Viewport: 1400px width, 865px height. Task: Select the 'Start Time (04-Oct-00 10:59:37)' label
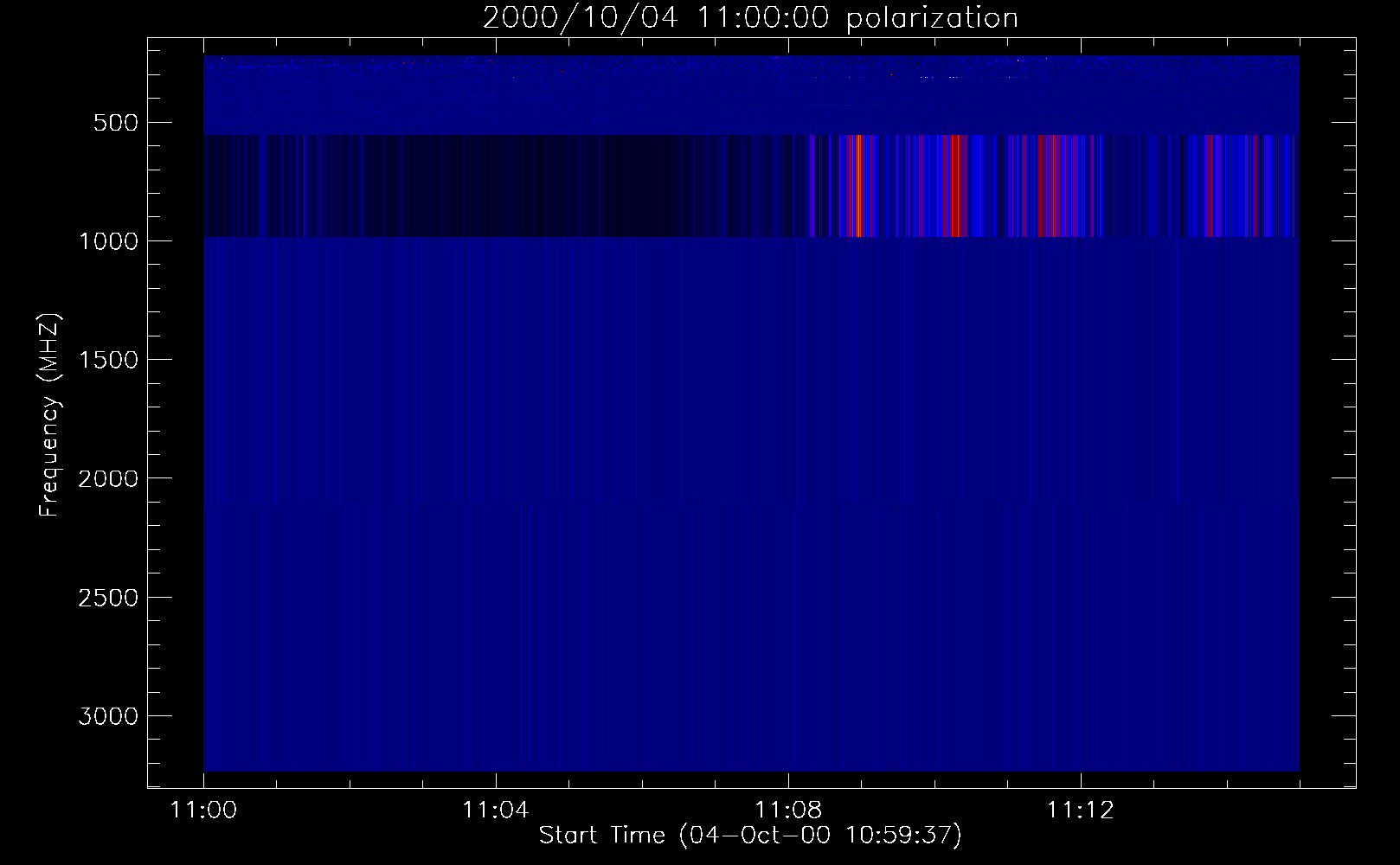[x=750, y=836]
